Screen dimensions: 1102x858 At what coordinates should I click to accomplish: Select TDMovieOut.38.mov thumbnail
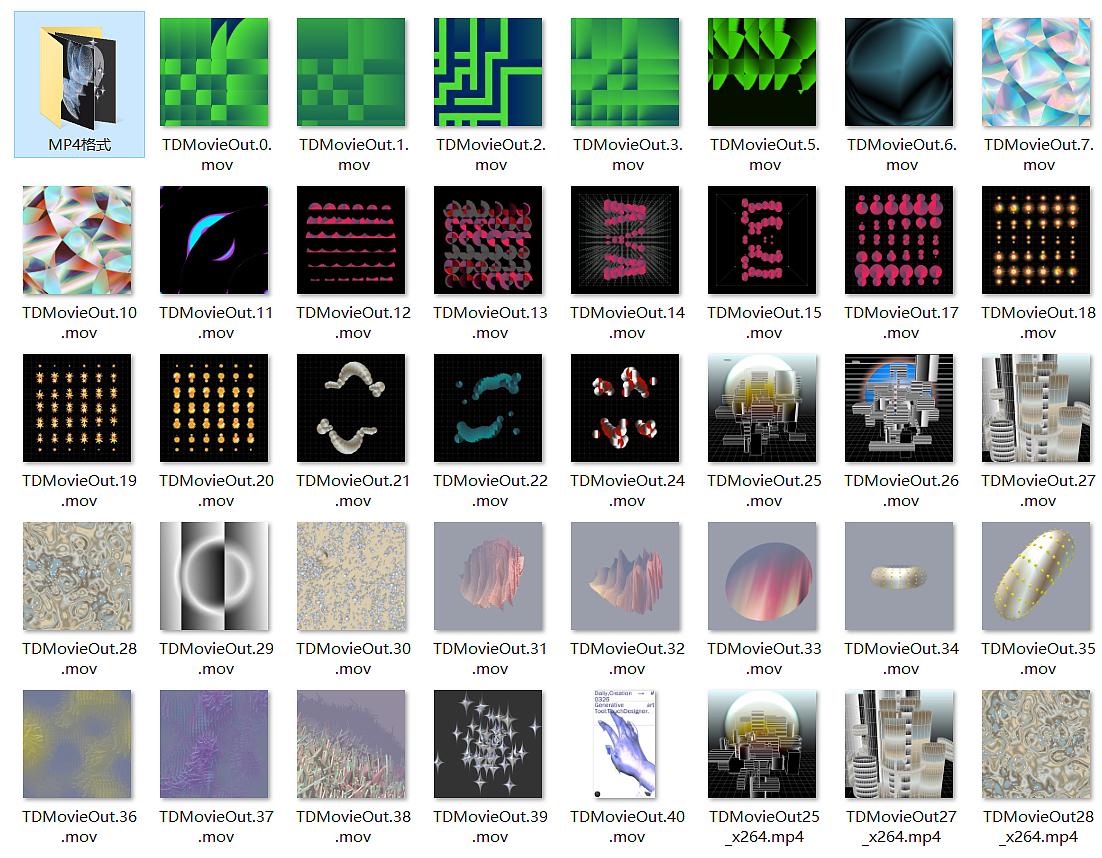click(x=351, y=744)
